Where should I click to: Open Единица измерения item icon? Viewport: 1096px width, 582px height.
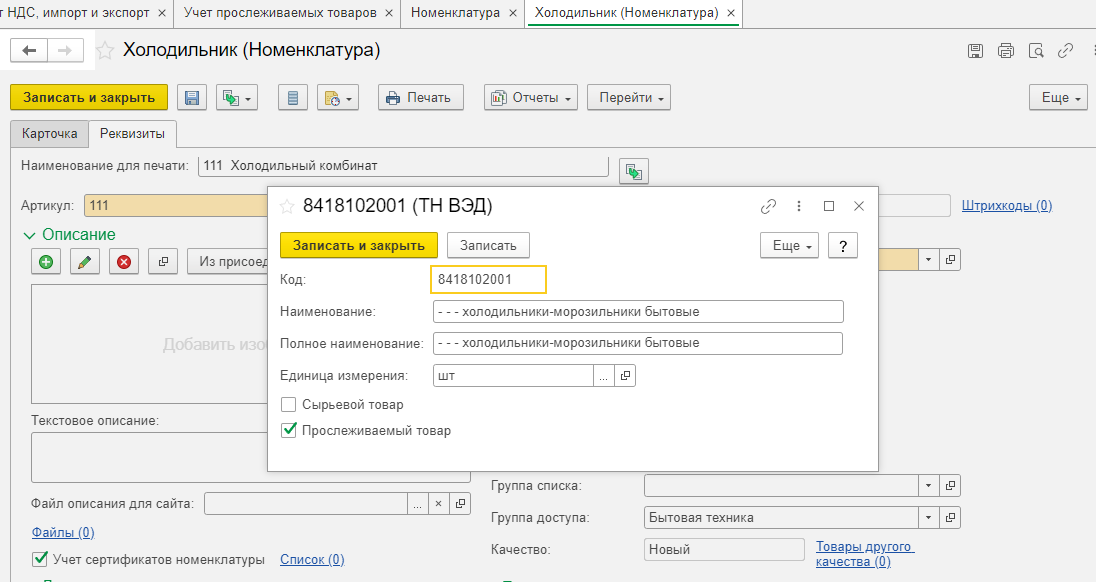pyautogui.click(x=625, y=376)
